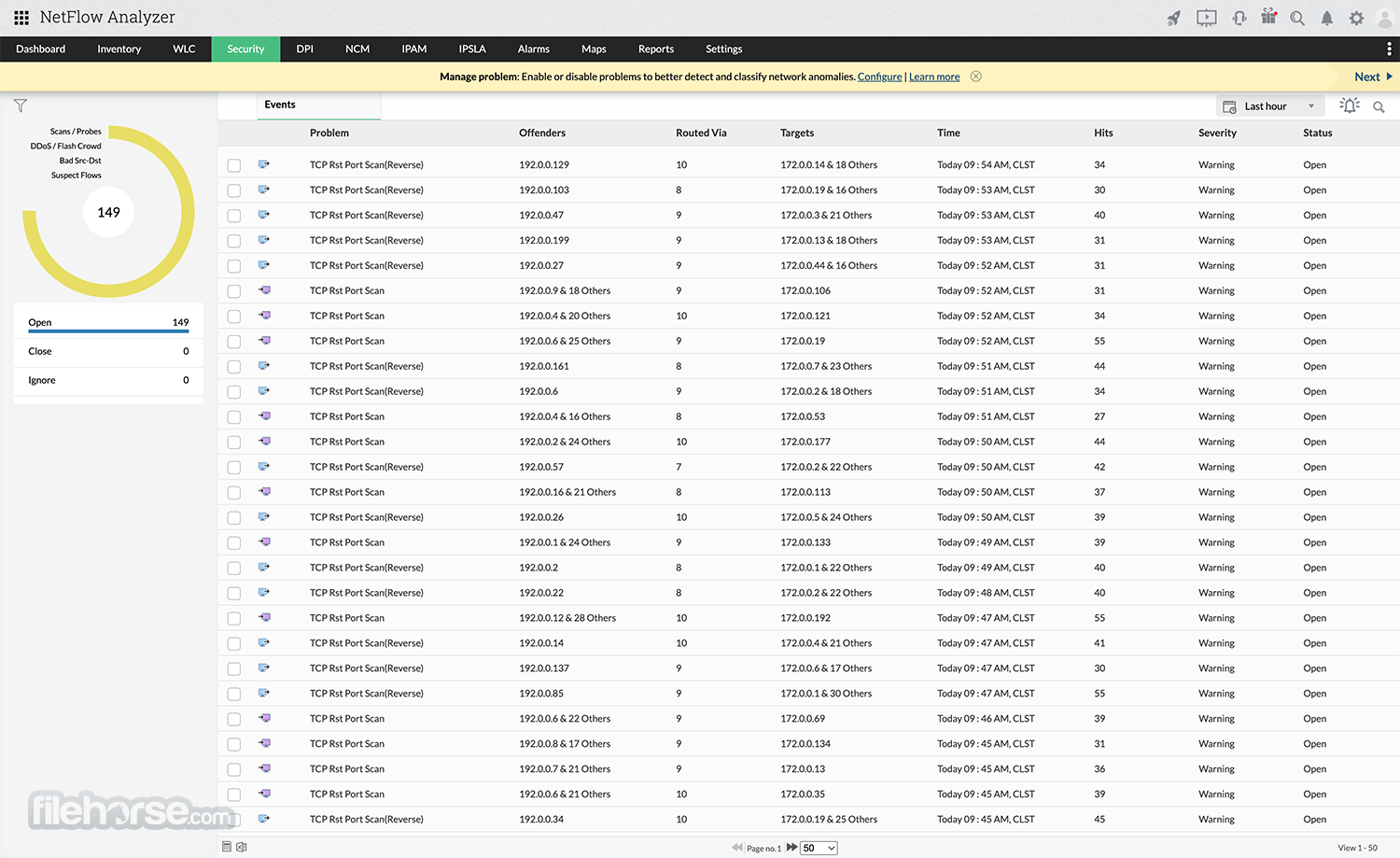Sort by the Hits column header
The image size is (1400, 858).
click(x=1103, y=133)
